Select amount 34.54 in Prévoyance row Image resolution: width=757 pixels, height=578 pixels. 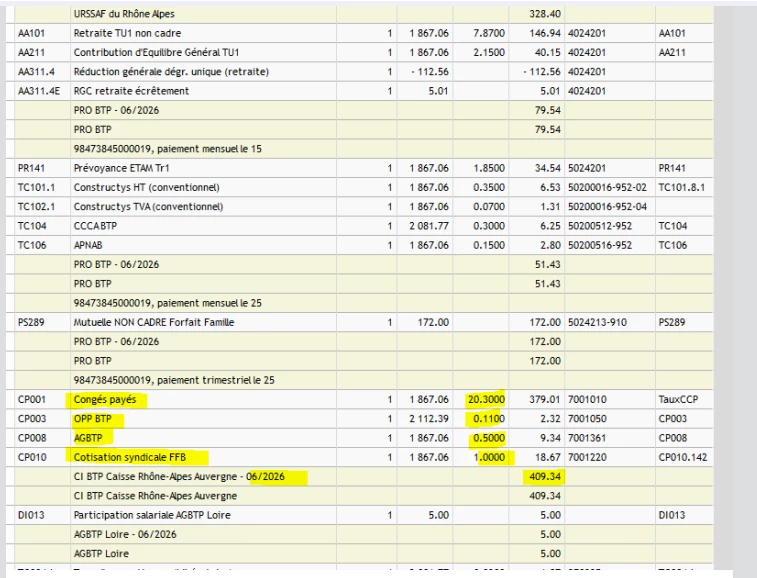[x=547, y=168]
